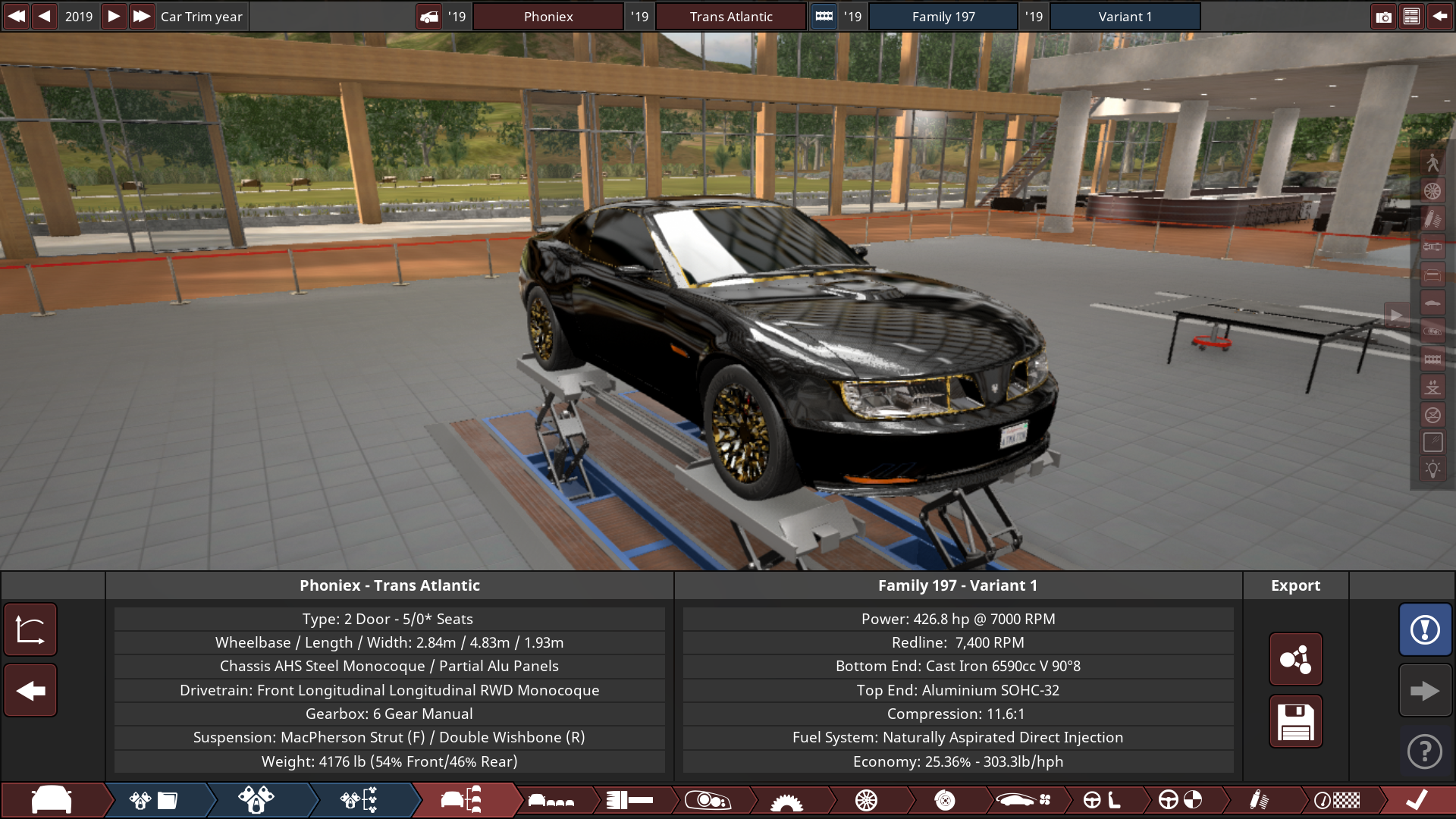The height and width of the screenshot is (819, 1456).
Task: Click the Weight: 4176 lb row
Action: [x=389, y=761]
